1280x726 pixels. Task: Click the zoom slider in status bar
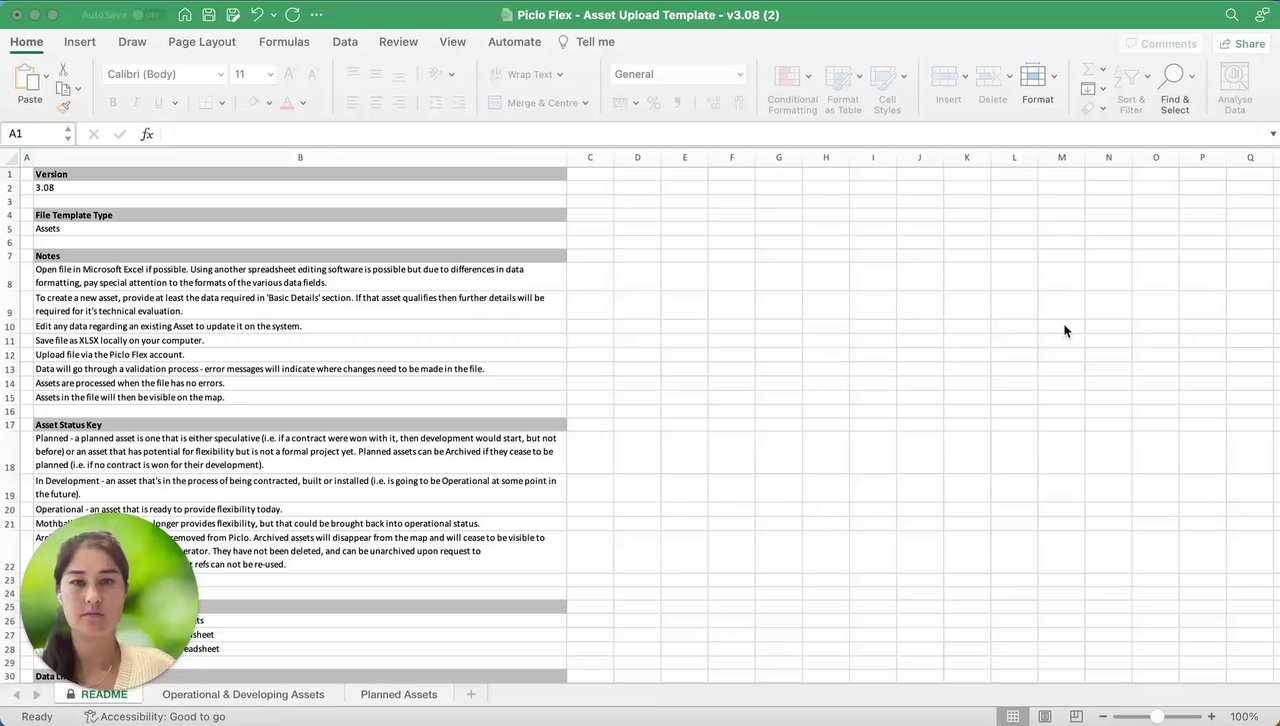tap(1156, 716)
